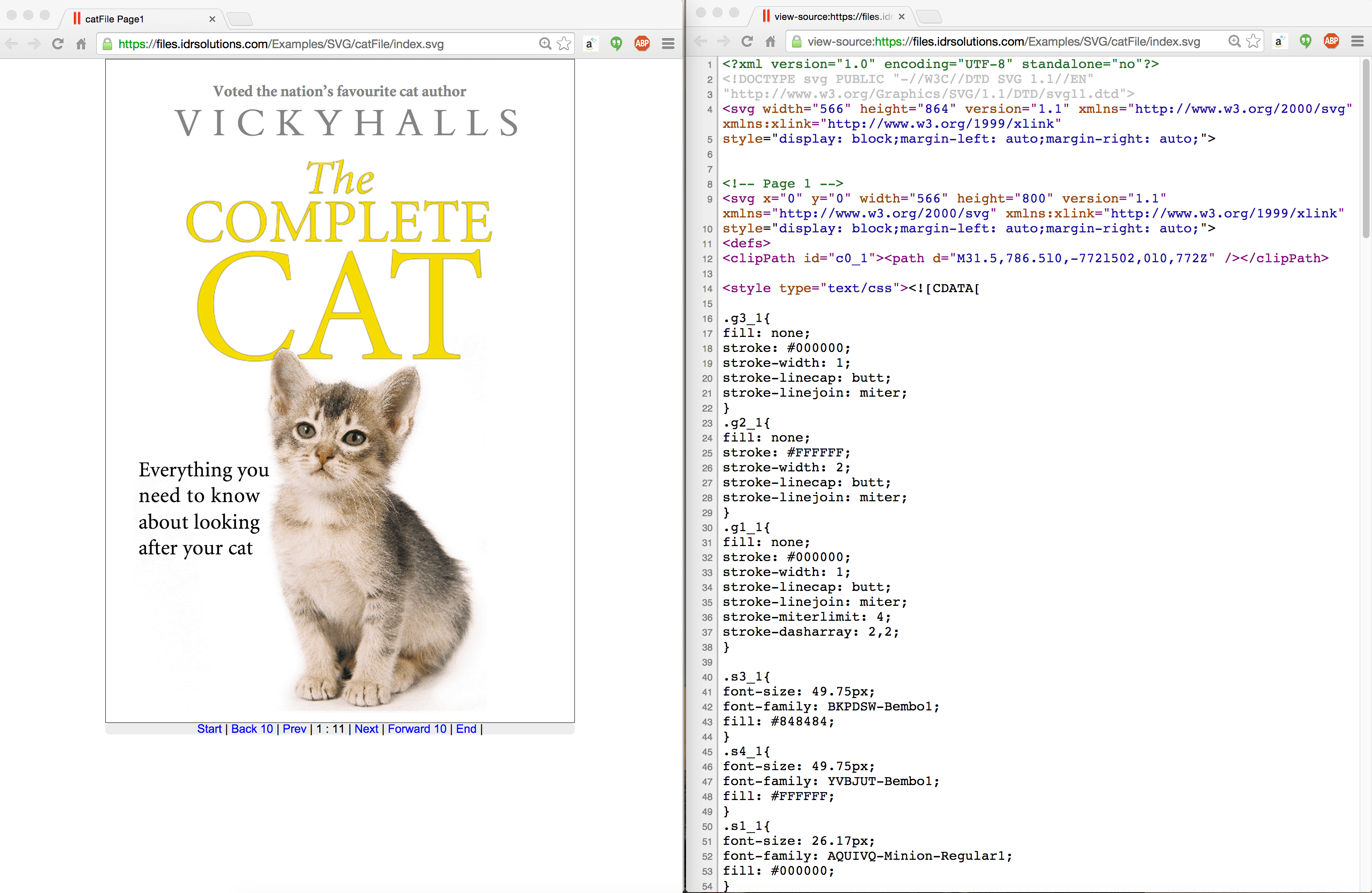Screen dimensions: 1372x893
Task: Open new tab in left browser window
Action: tap(240, 20)
